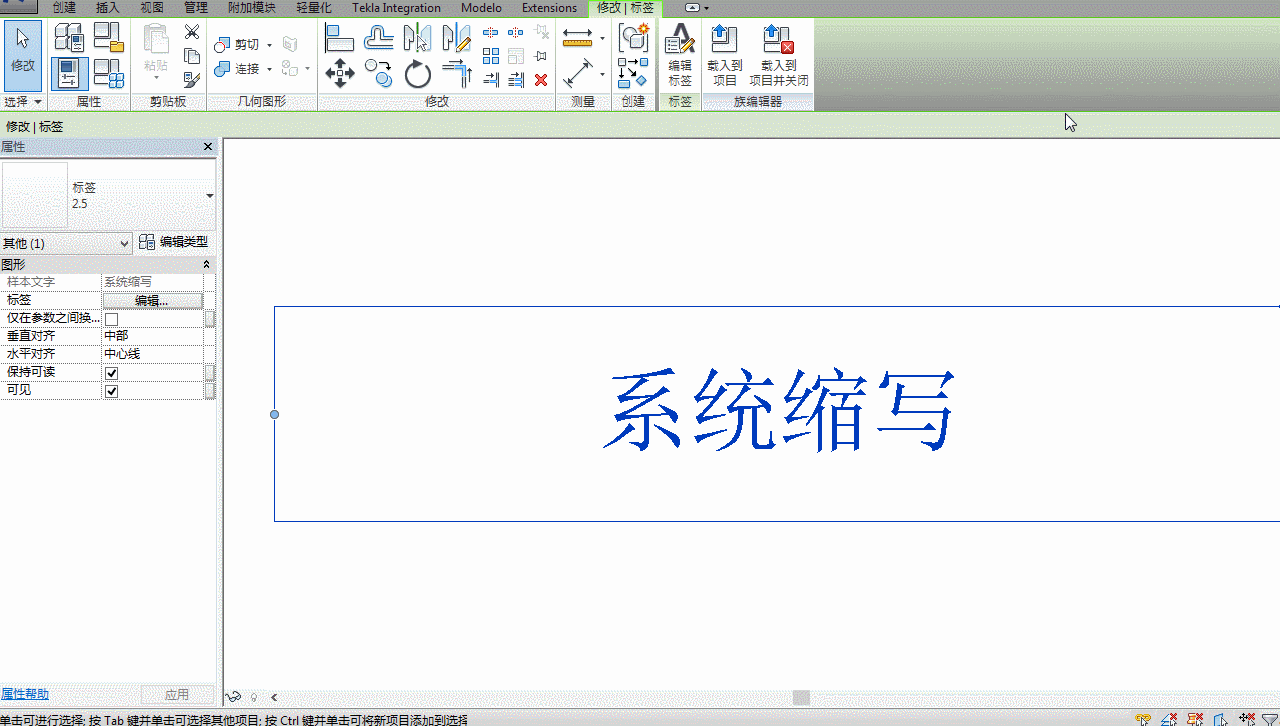This screenshot has width=1280, height=726.
Task: Select the 系统缩写 label in the canvas
Action: [780, 411]
